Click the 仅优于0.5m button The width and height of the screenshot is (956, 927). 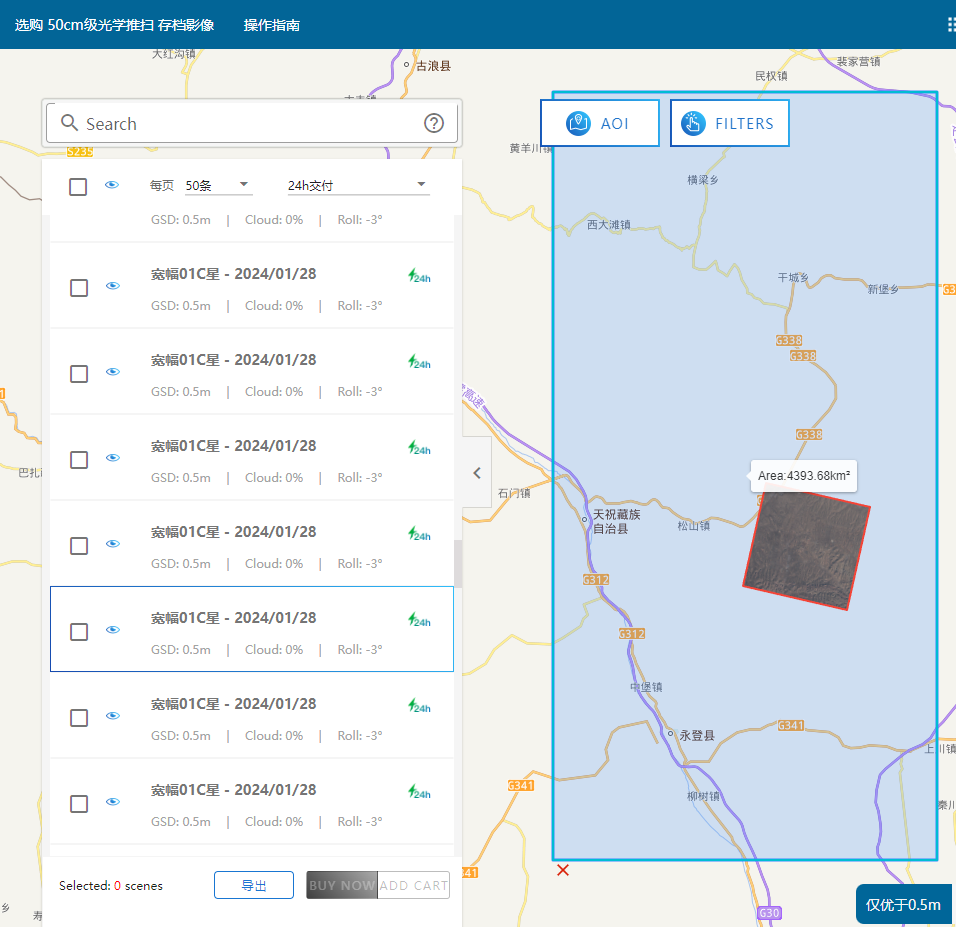(904, 904)
